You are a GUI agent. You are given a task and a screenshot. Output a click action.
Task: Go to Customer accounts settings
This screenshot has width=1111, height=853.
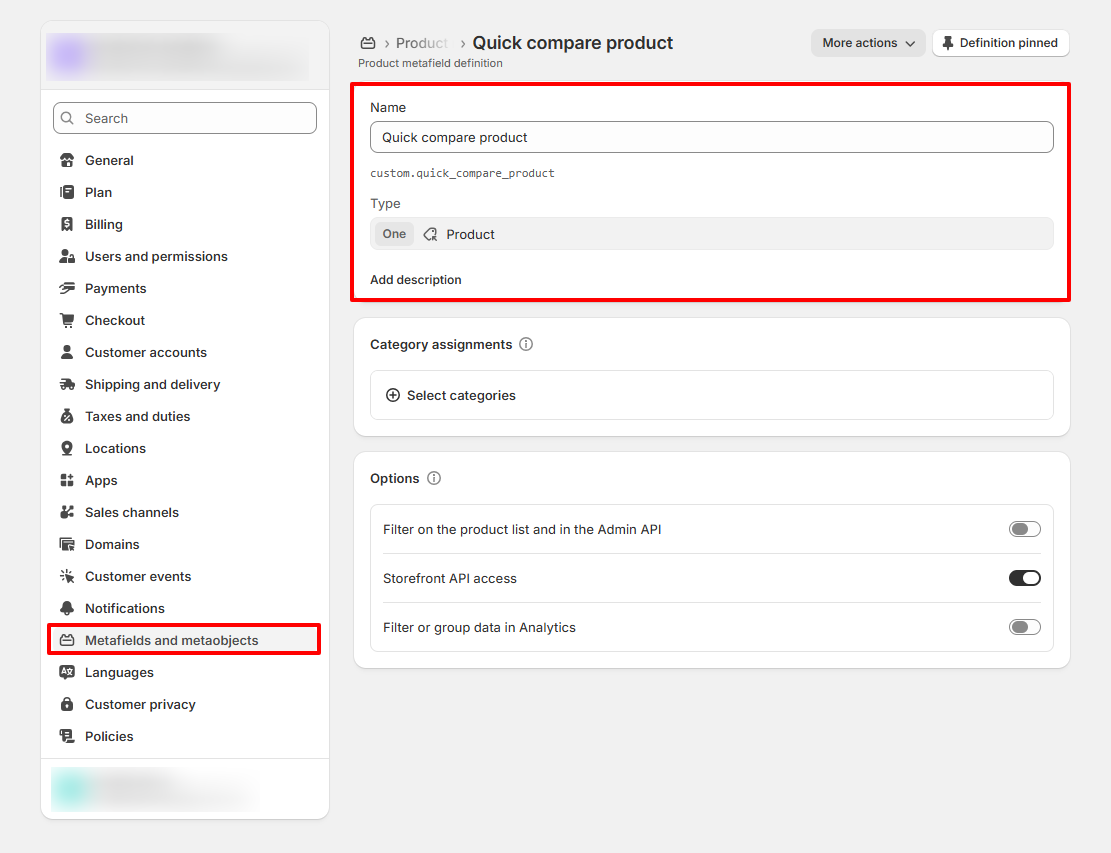pos(184,352)
